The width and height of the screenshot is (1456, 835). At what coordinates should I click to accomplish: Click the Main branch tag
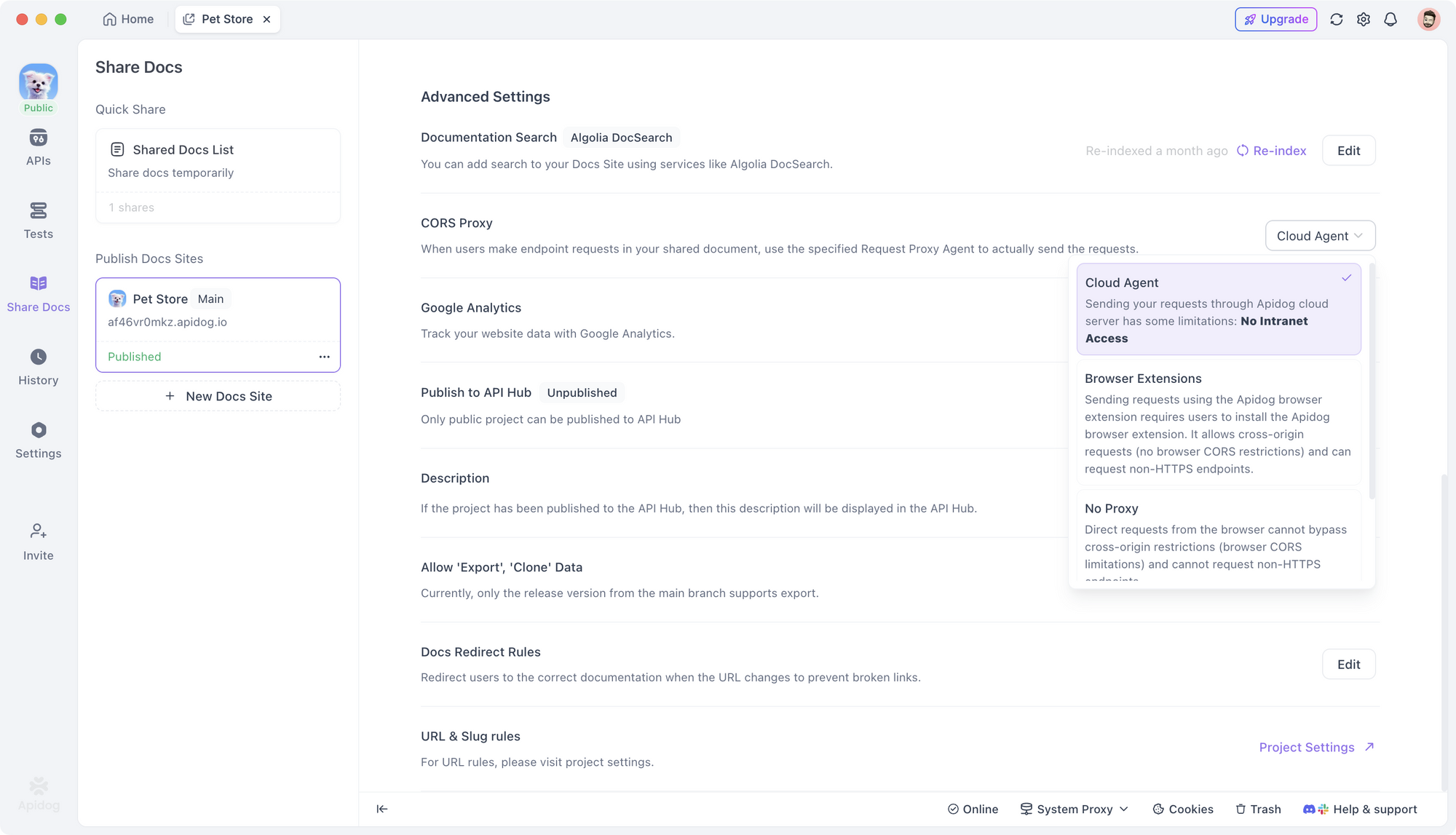210,298
